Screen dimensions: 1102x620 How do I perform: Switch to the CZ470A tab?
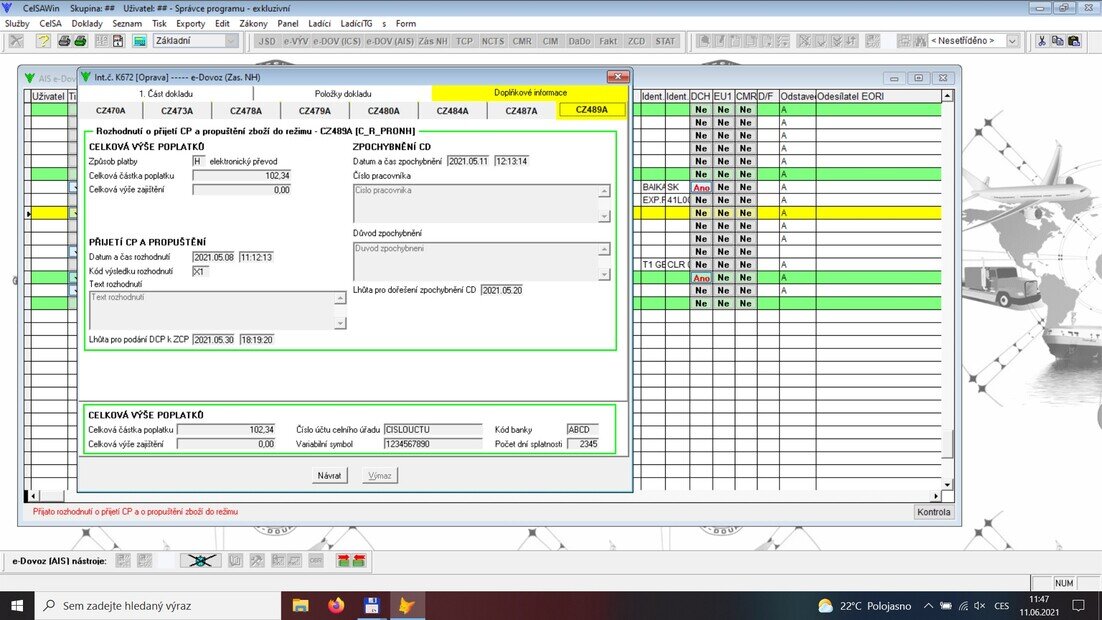110,111
